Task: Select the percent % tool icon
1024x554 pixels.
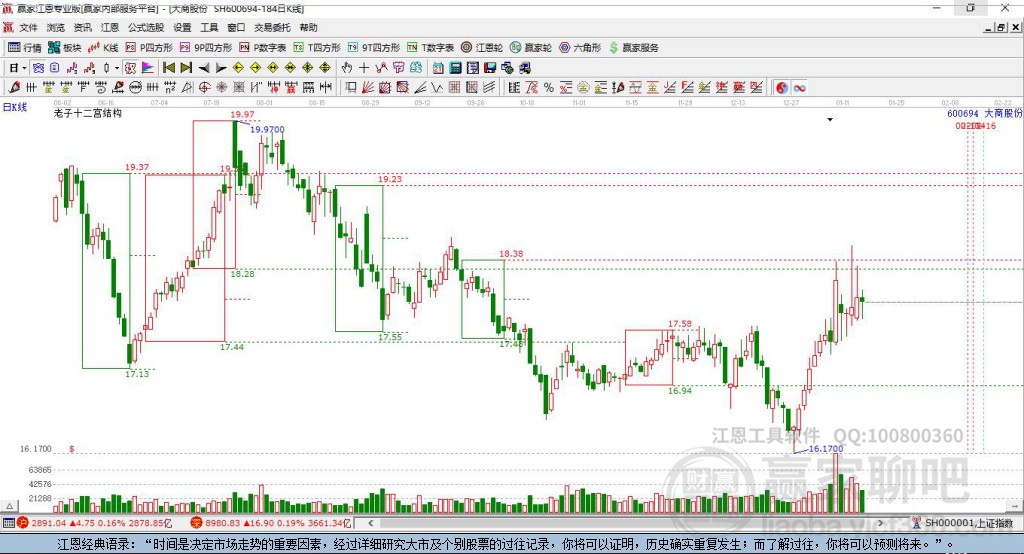Action: click(x=549, y=88)
